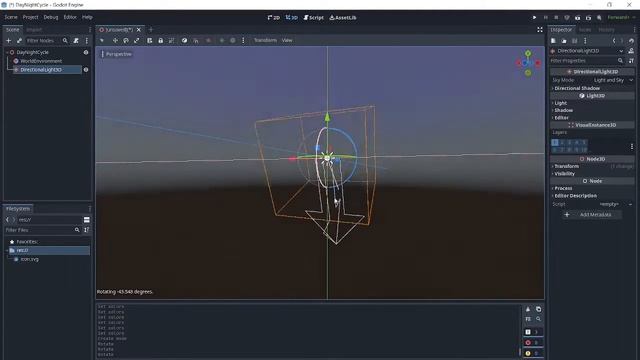The height and width of the screenshot is (360, 640).
Task: Expand the Visibility section
Action: (x=564, y=174)
